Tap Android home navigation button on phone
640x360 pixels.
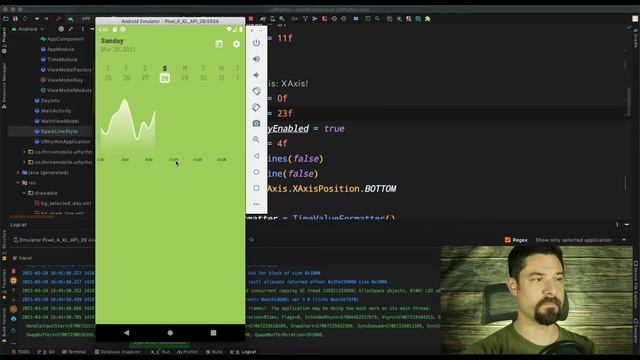(170, 333)
